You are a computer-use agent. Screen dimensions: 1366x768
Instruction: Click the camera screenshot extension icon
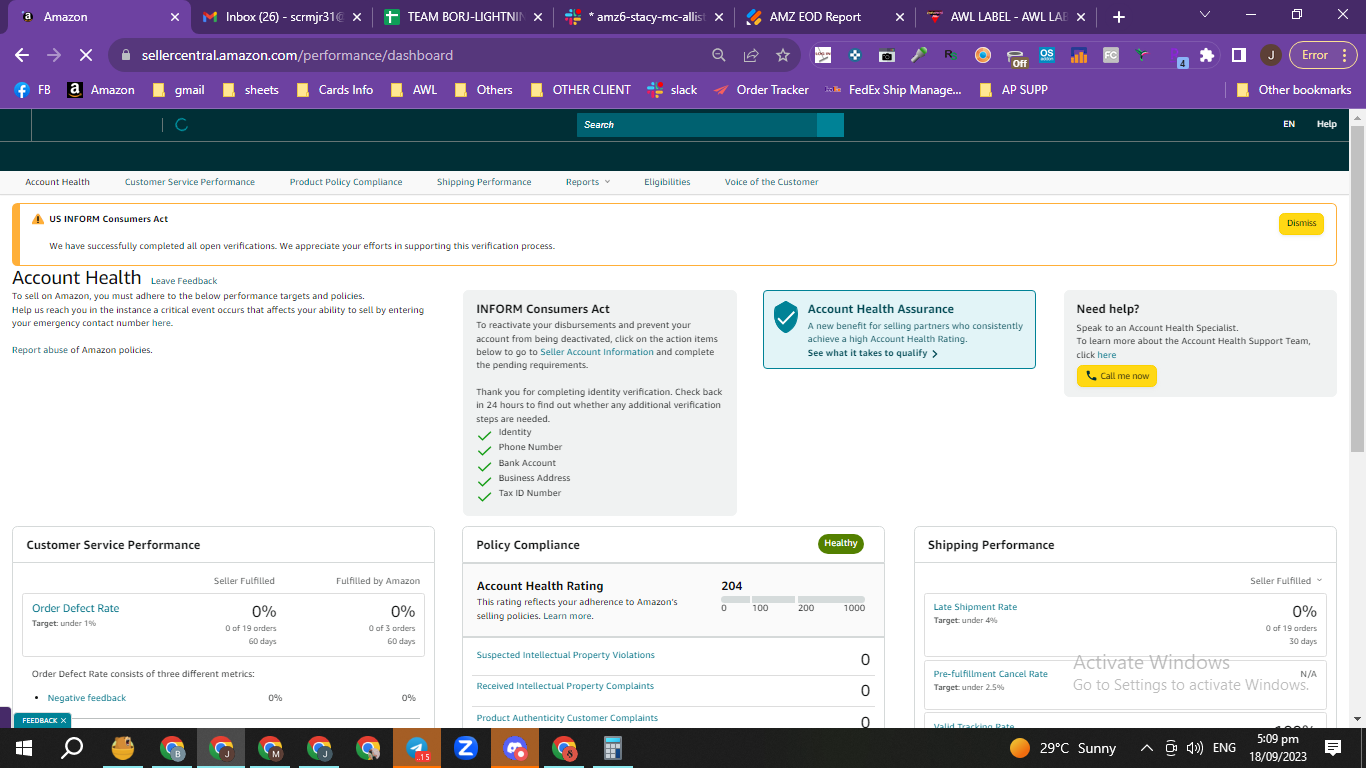point(887,55)
